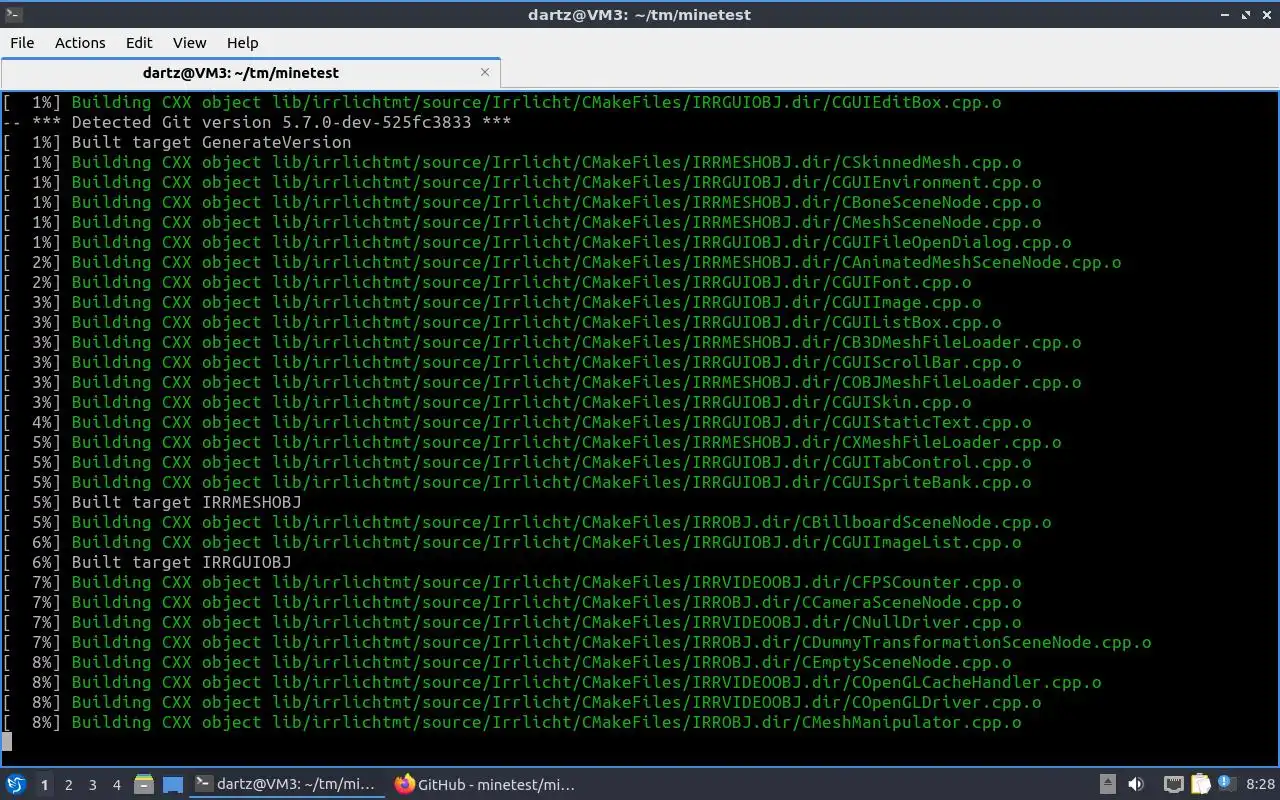1280x800 pixels.
Task: Click the terminal cursor block at bottom
Action: click(7, 741)
